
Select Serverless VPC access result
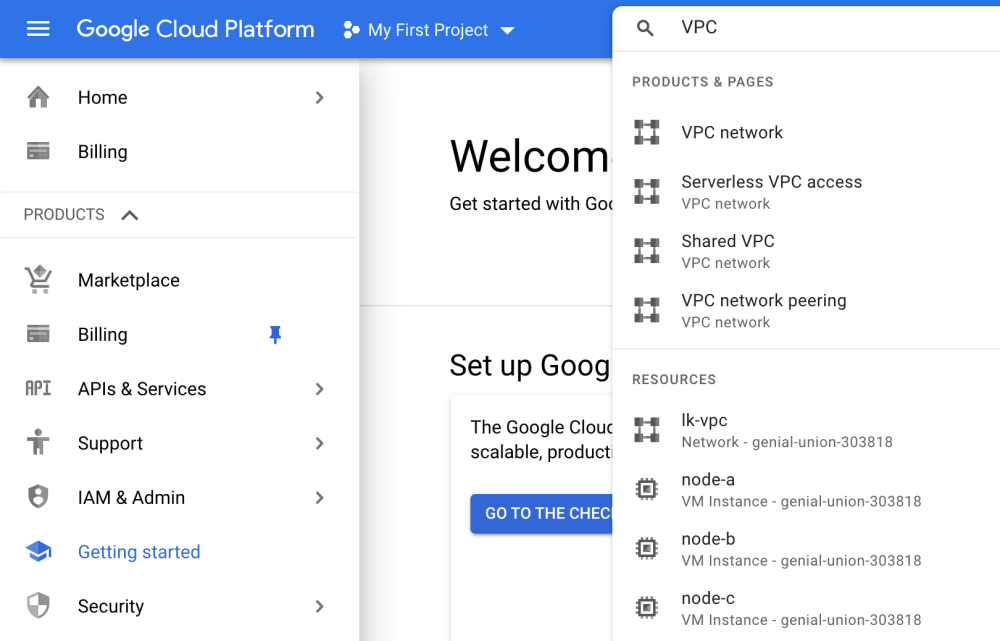coord(771,191)
